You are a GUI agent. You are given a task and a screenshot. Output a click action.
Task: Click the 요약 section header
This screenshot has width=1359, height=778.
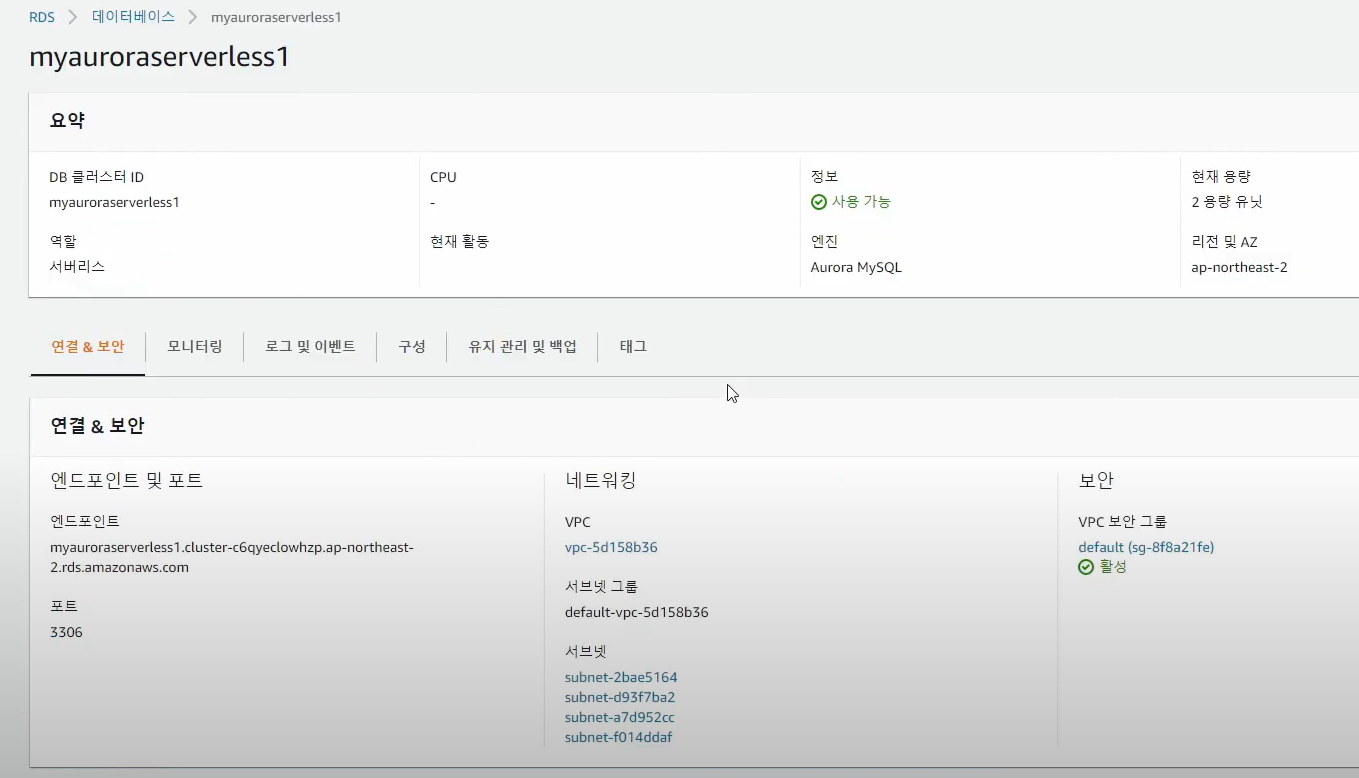[x=67, y=121]
